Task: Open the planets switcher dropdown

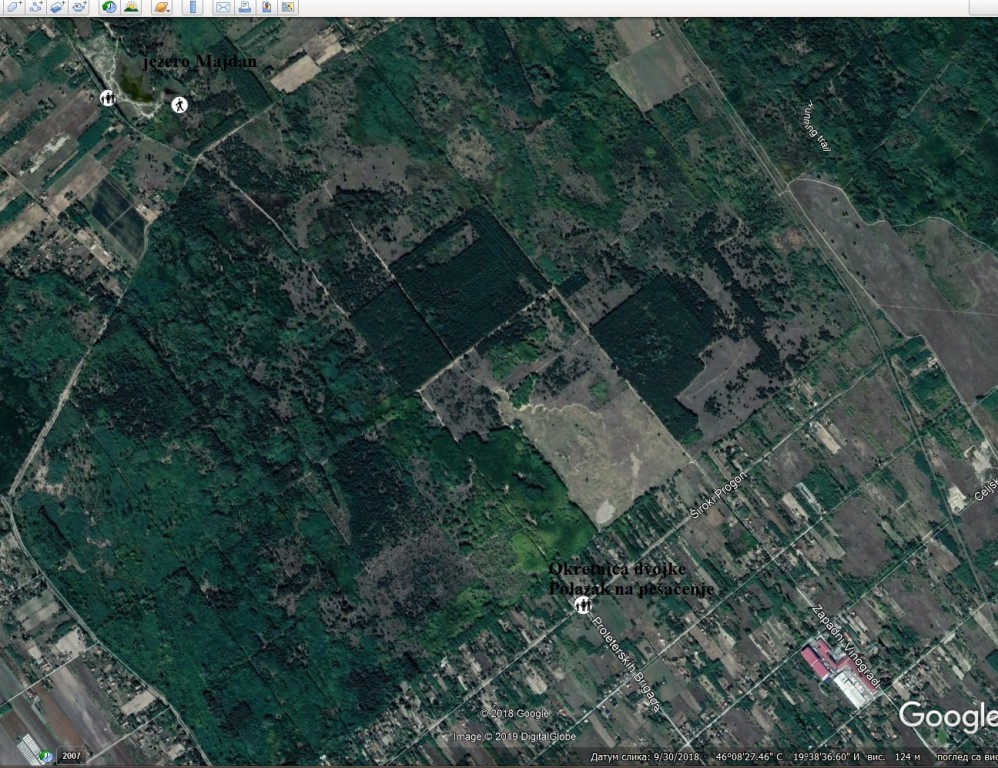Action: 162,7
